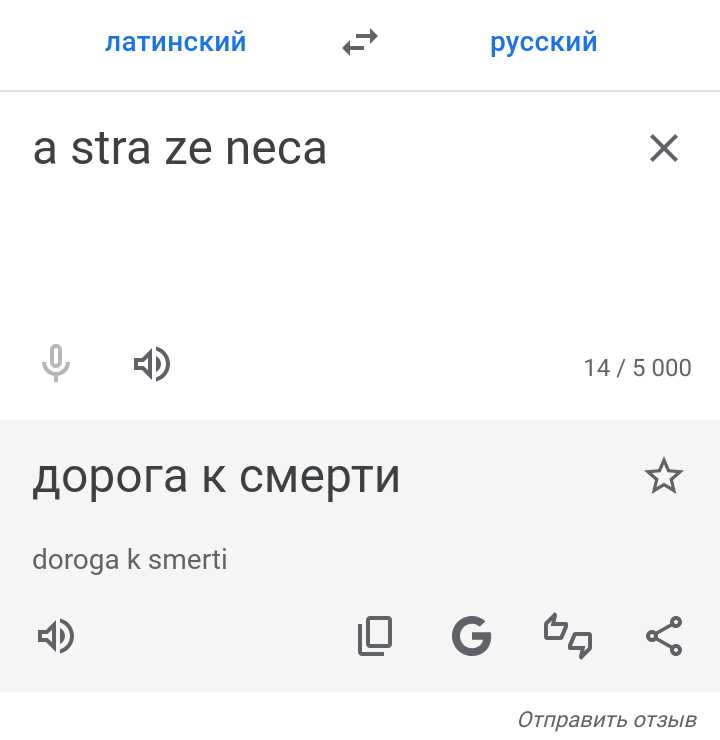
Task: Swap the Latin and Russian languages
Action: 360,42
